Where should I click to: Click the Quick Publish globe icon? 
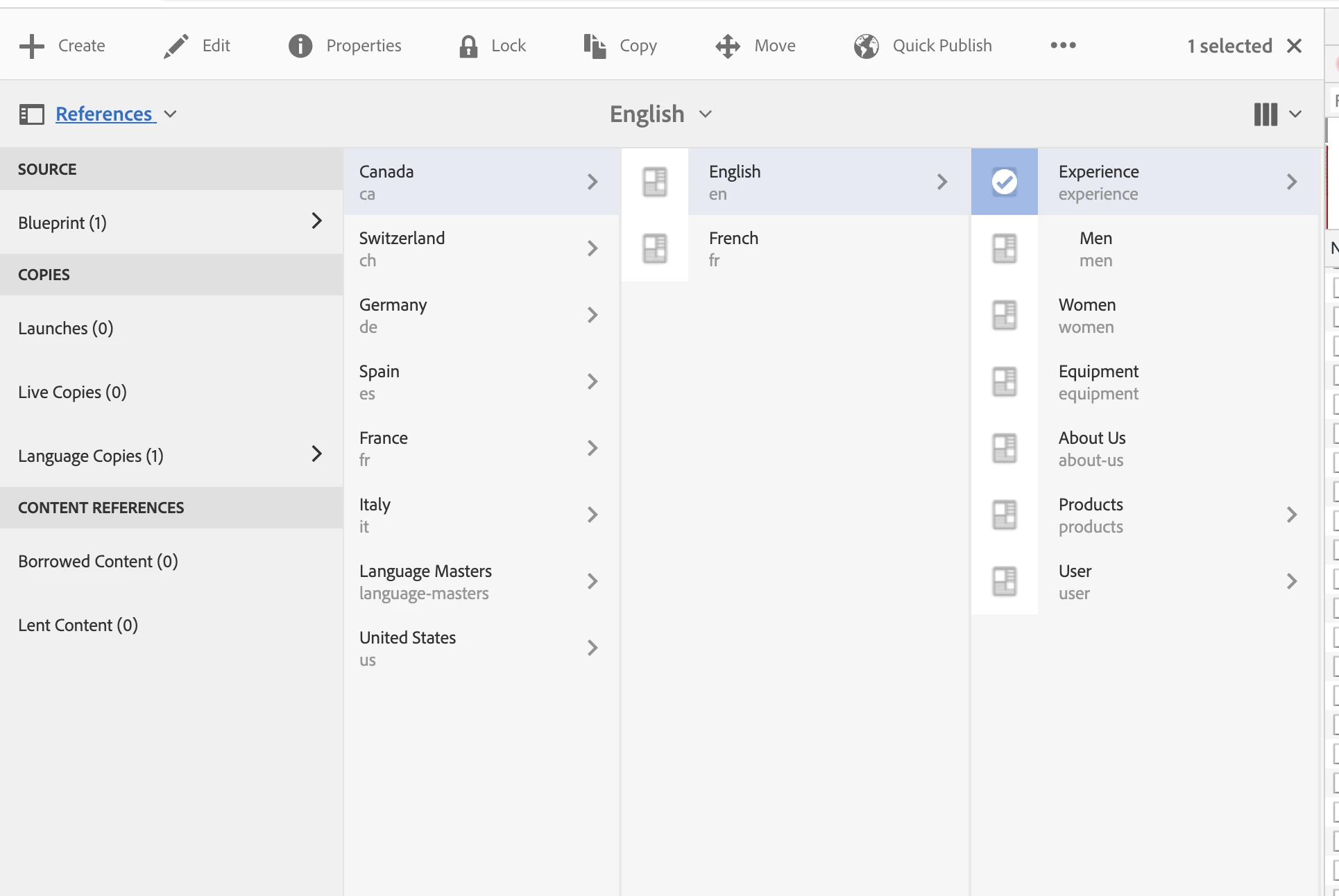[x=867, y=46]
